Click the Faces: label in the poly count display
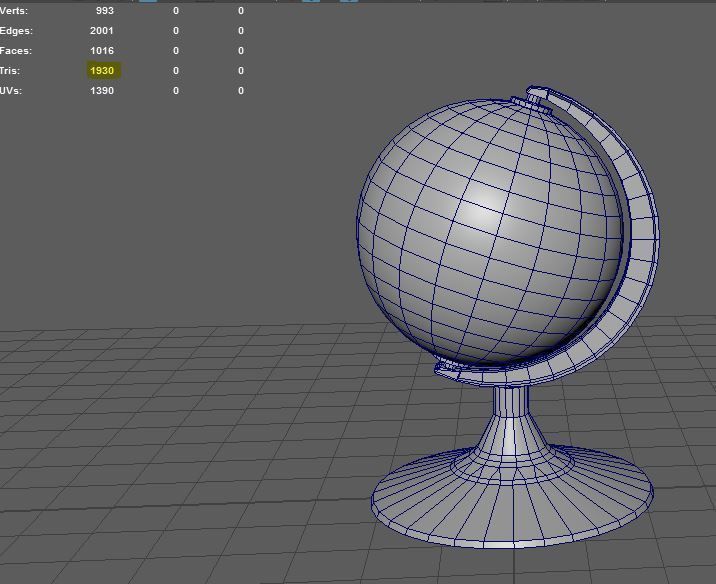This screenshot has width=716, height=584. pos(16,51)
